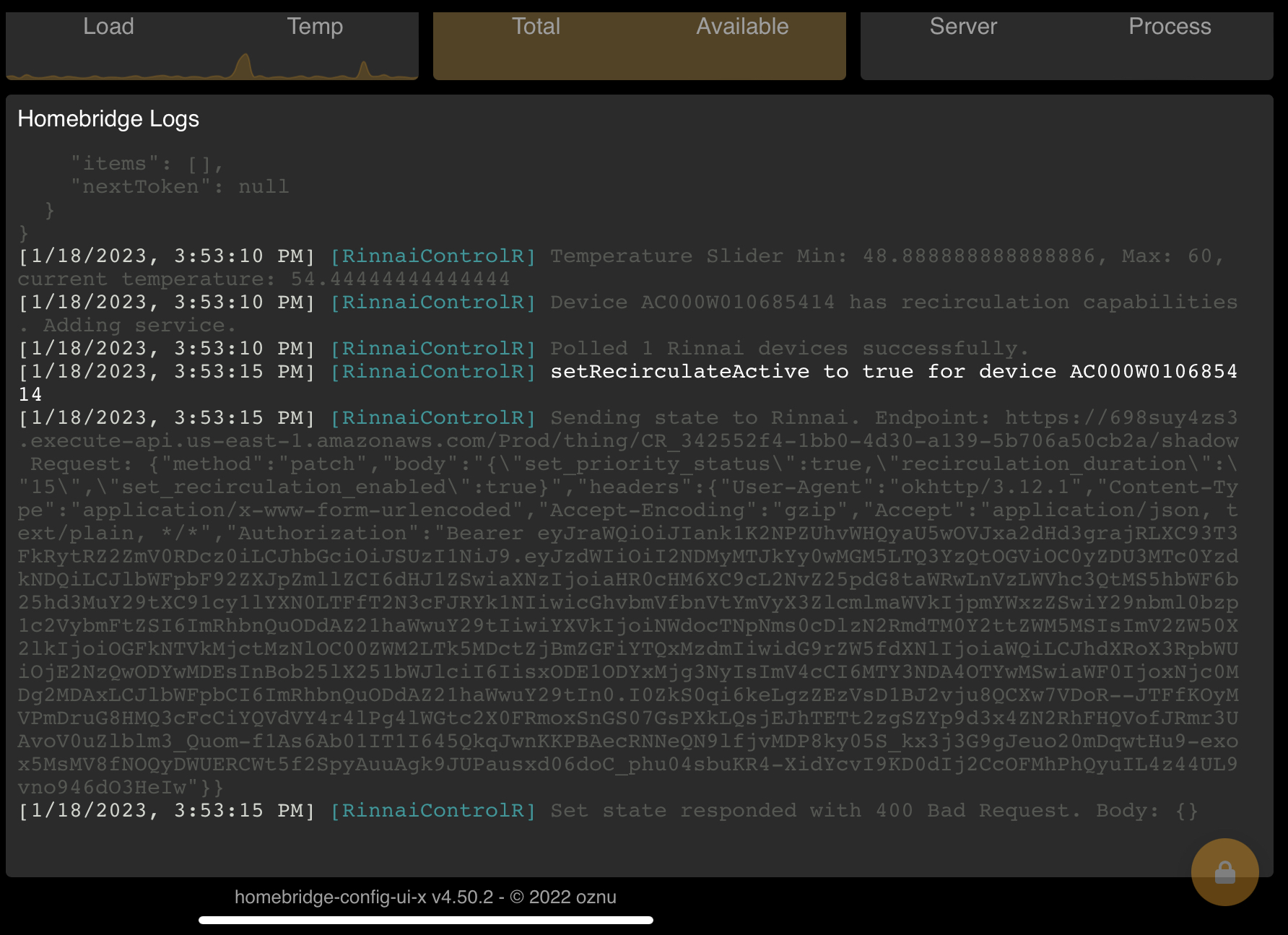Viewport: 1288px width, 935px height.
Task: Click the padlock inside the orange circle
Action: (x=1224, y=871)
